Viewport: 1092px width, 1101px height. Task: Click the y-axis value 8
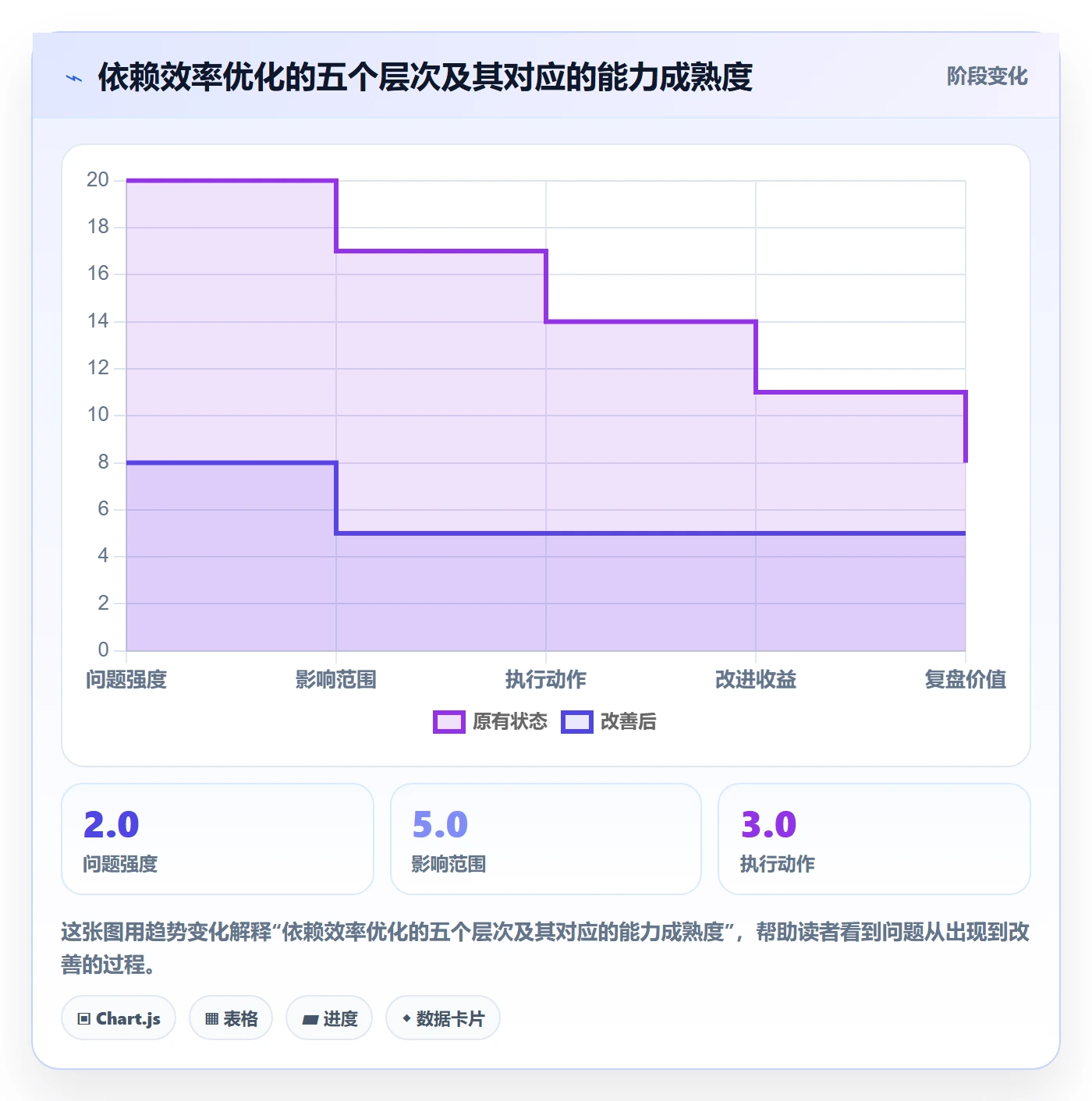coord(104,462)
